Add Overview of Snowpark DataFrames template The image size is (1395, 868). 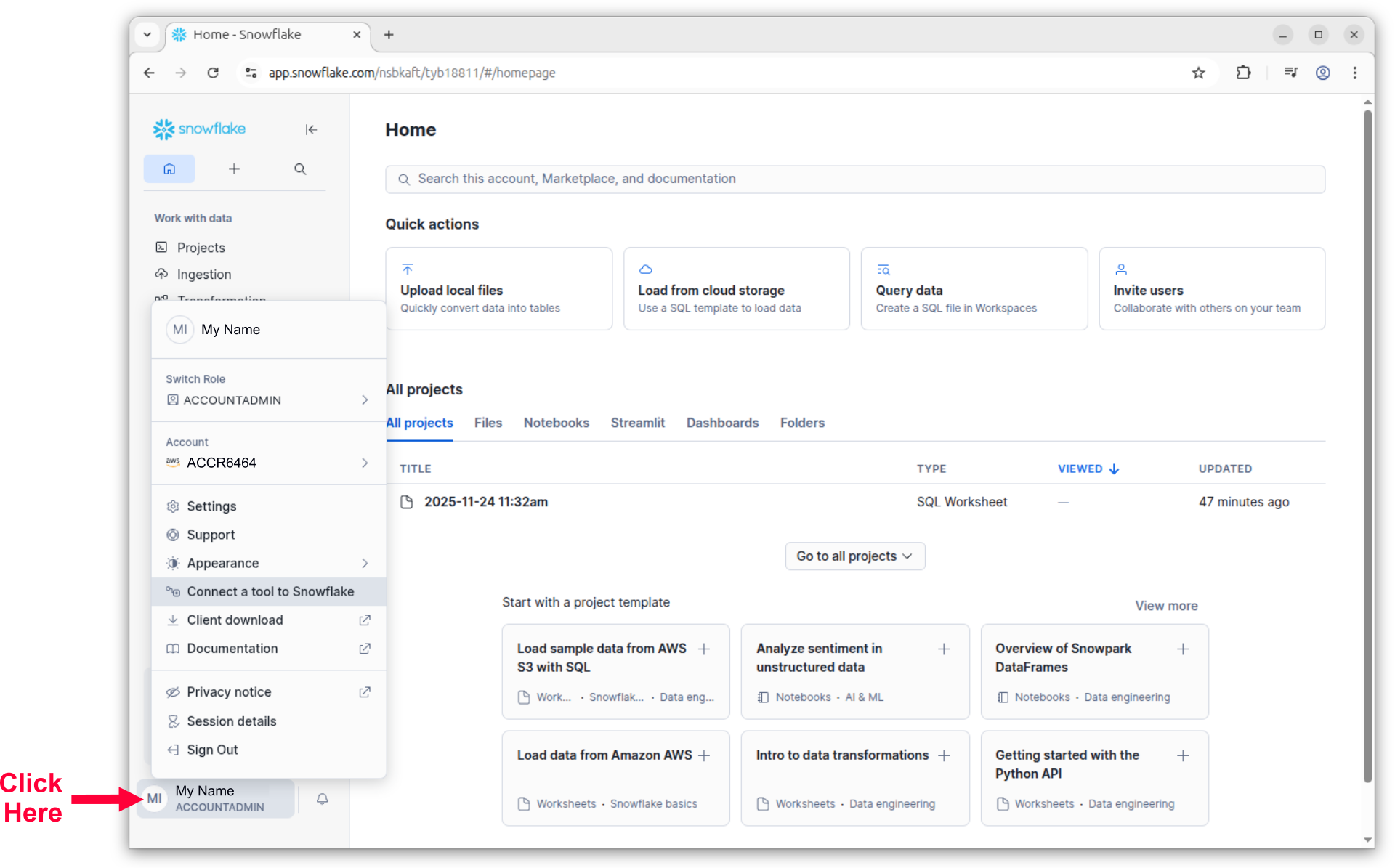[1182, 649]
